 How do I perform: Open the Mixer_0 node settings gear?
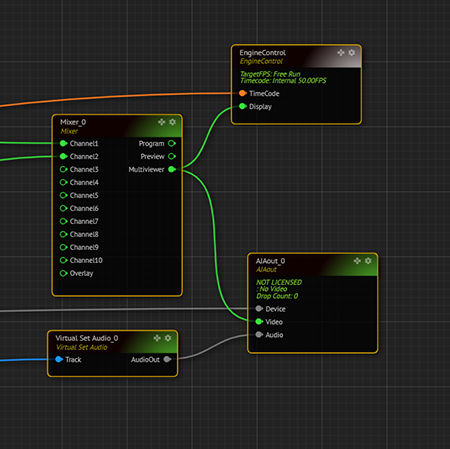(172, 122)
